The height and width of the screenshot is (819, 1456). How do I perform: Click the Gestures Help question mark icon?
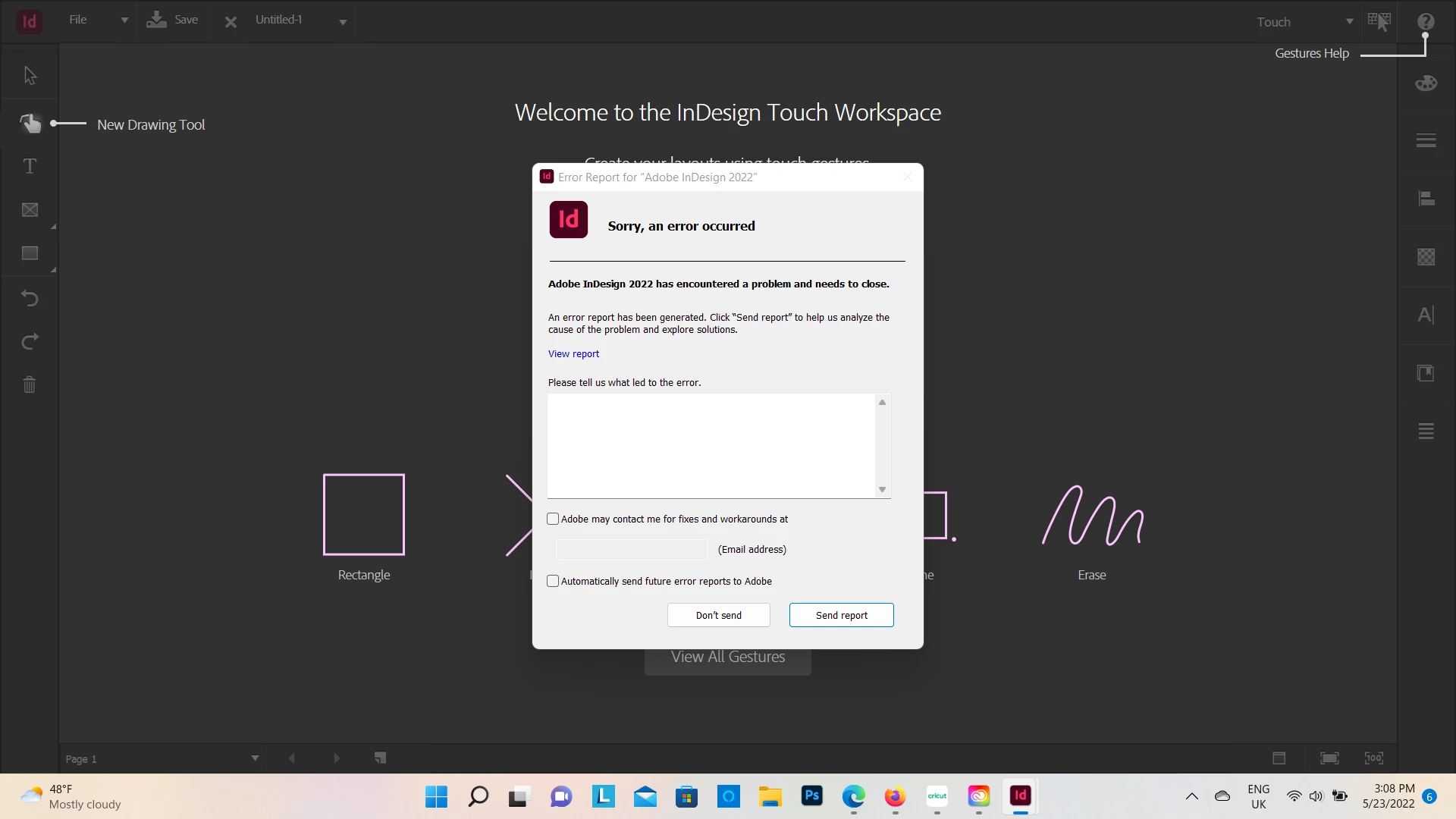tap(1426, 22)
